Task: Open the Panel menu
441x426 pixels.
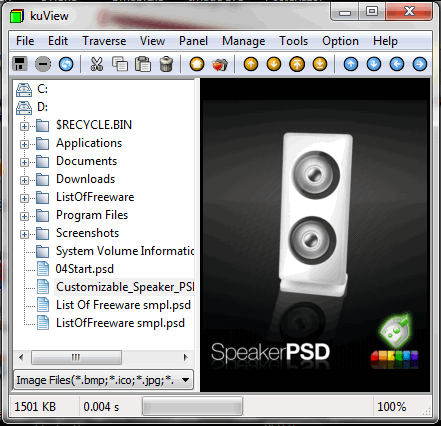Action: (193, 41)
